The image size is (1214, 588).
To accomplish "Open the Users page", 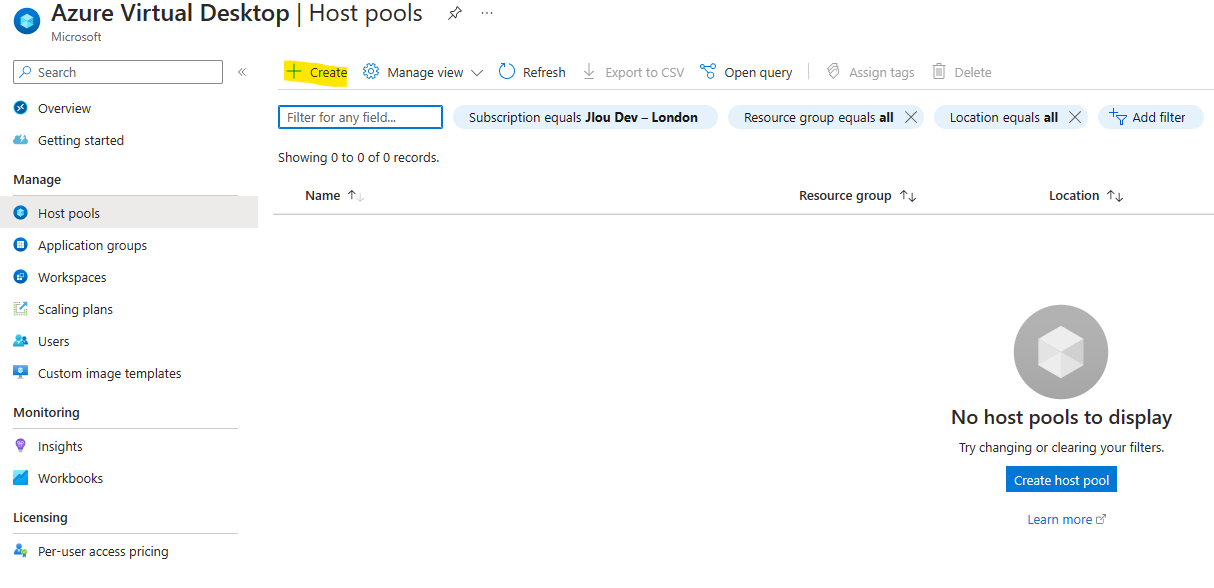I will point(54,341).
